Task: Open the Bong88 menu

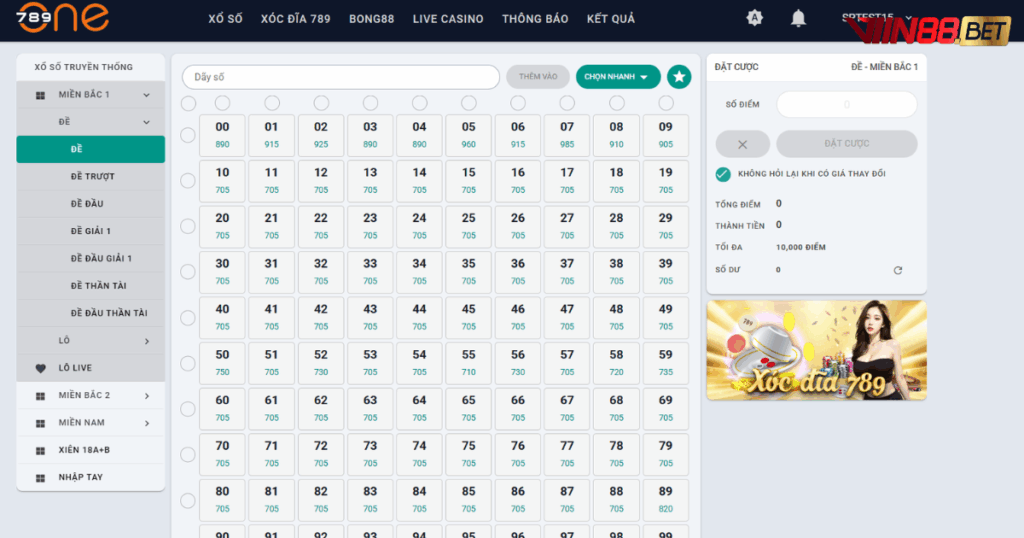Action: [x=372, y=19]
